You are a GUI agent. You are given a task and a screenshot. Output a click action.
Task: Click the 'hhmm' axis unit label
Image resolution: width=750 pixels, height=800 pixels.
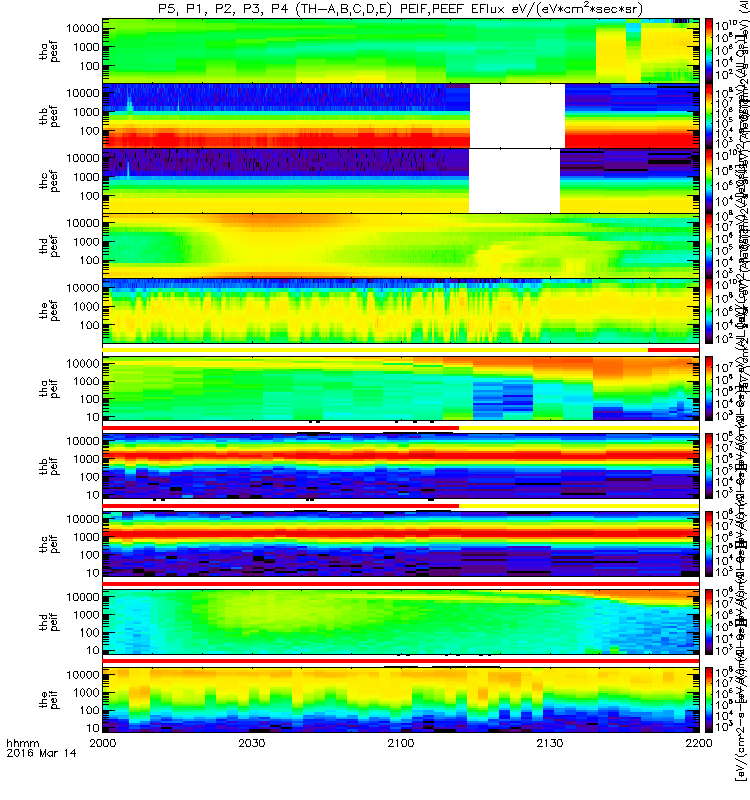[22, 743]
